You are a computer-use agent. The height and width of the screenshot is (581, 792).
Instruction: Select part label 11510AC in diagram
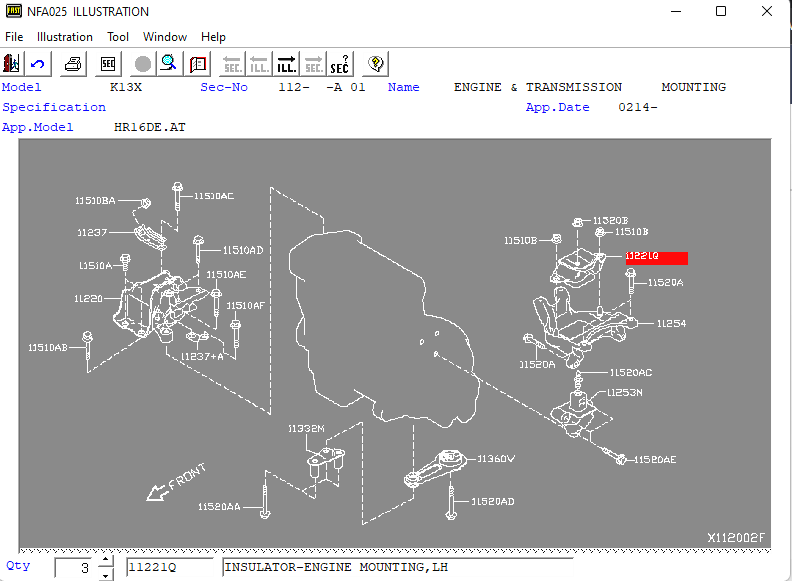click(x=214, y=196)
